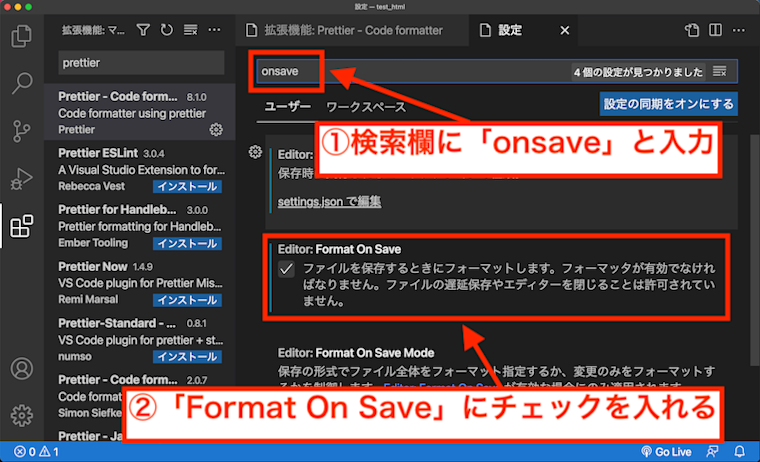Select Prettier ESLint extension entry
The image size is (760, 462).
[x=140, y=169]
